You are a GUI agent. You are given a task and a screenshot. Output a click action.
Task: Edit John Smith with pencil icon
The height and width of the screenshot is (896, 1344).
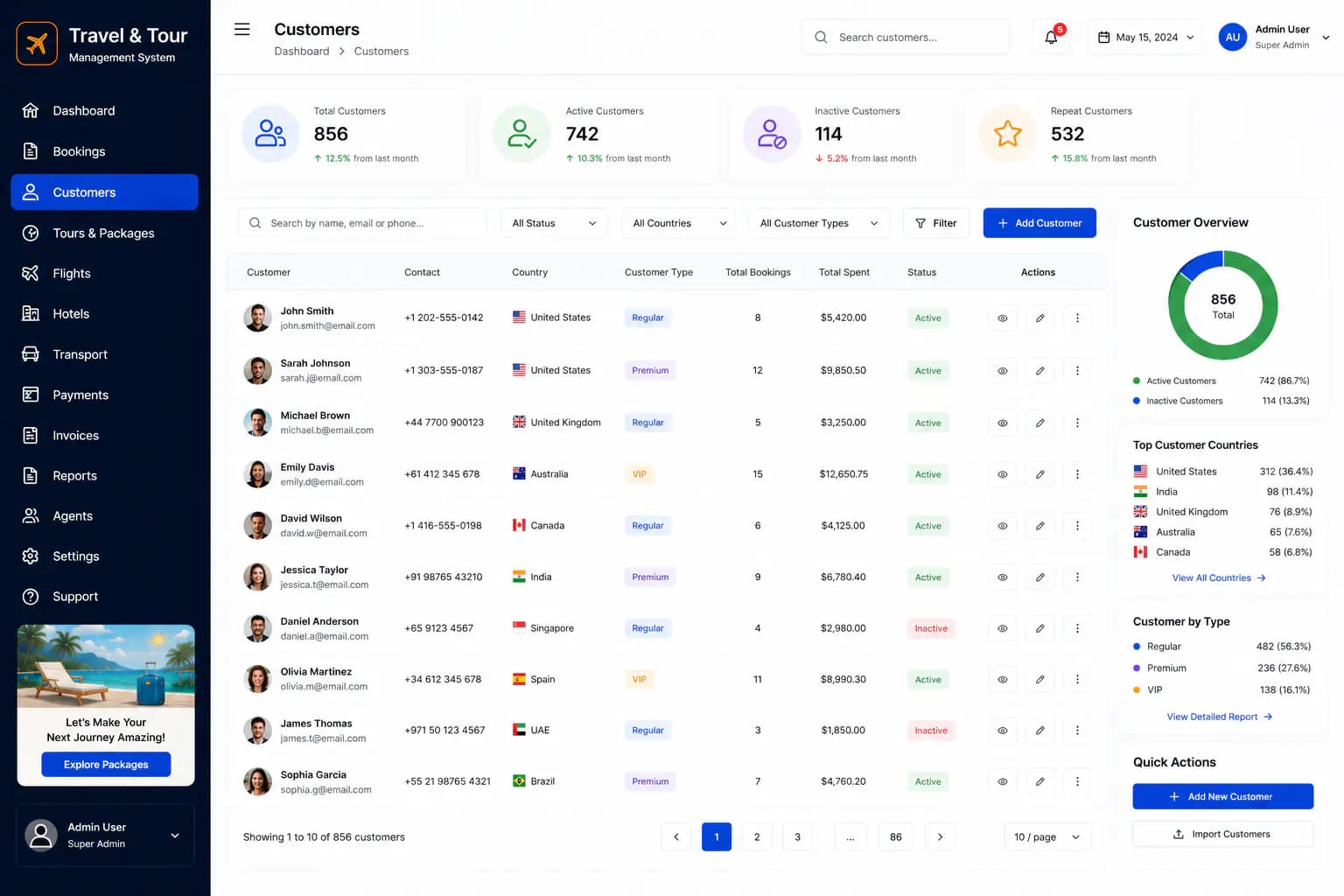[x=1039, y=318]
